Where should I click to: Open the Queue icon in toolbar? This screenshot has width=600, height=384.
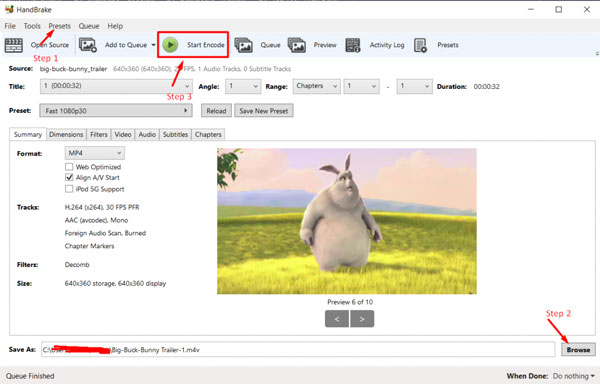[x=243, y=45]
